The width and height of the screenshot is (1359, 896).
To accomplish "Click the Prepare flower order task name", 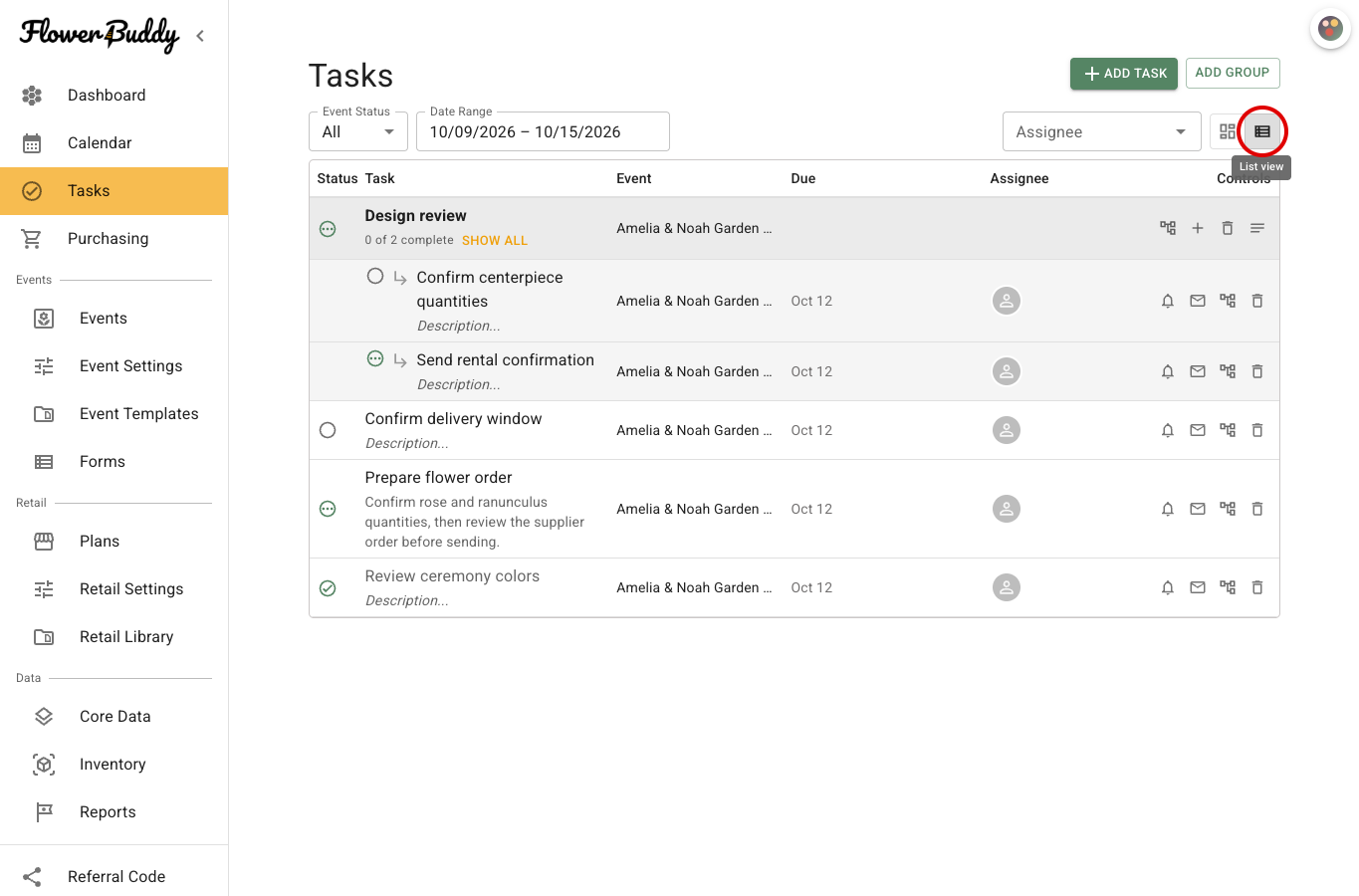I will coord(438,478).
